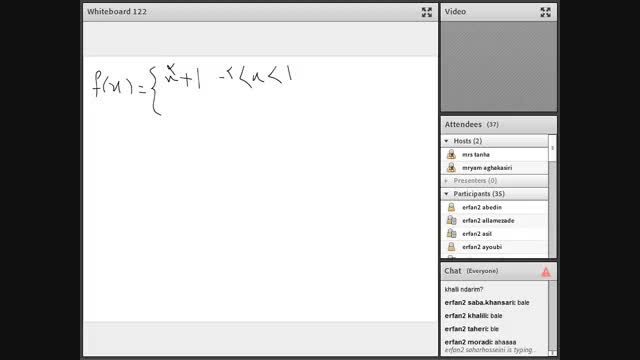Click the Chat panel title header
Screen dimensions: 640x360
coord(498,271)
